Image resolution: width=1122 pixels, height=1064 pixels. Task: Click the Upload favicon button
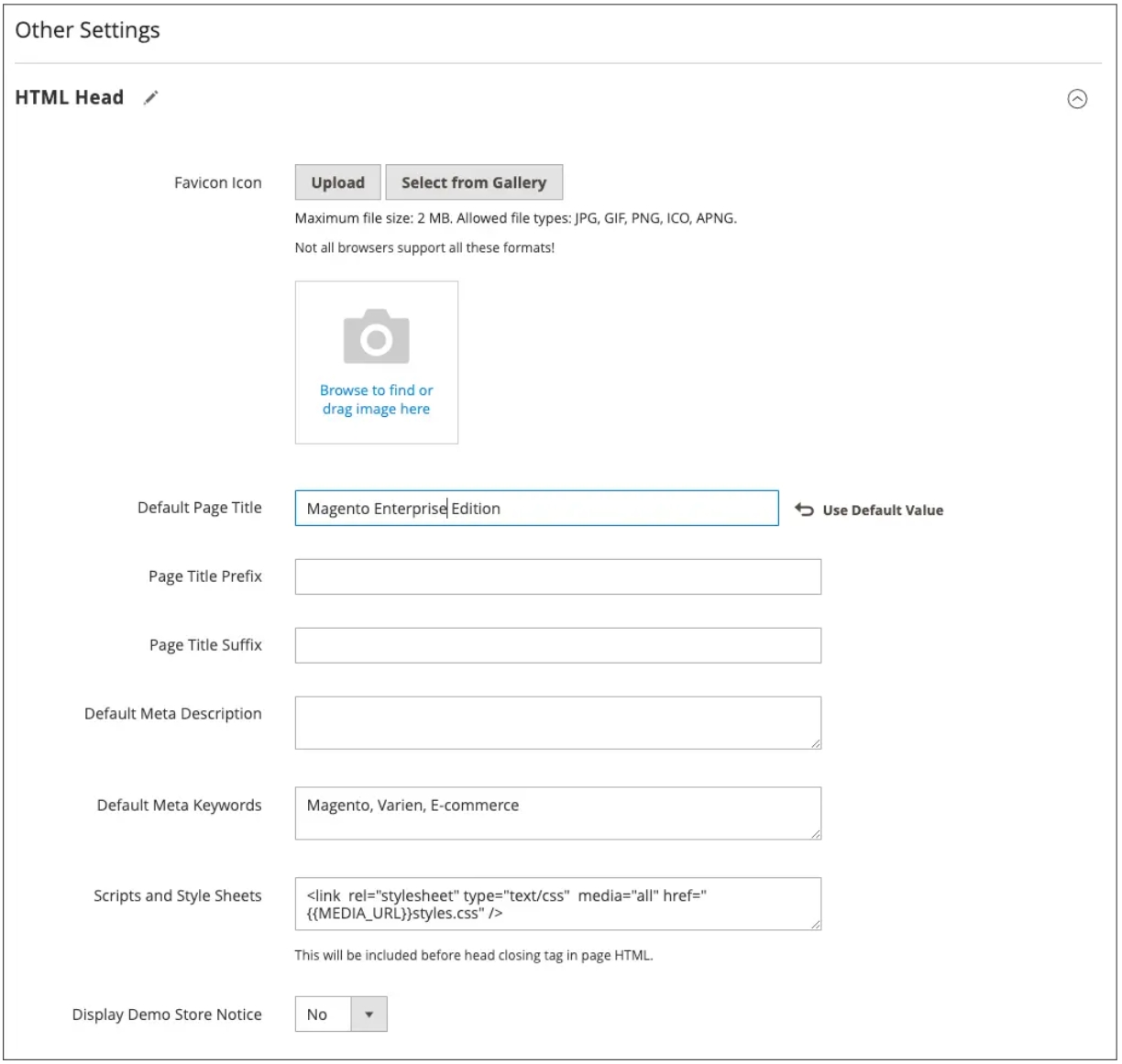pyautogui.click(x=338, y=182)
